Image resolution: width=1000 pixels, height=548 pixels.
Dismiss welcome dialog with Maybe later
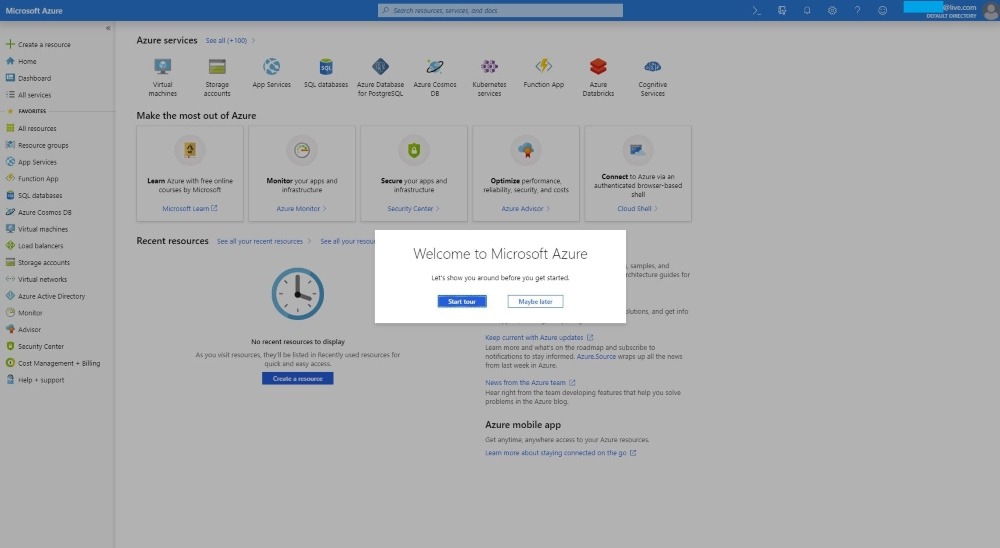coord(535,301)
